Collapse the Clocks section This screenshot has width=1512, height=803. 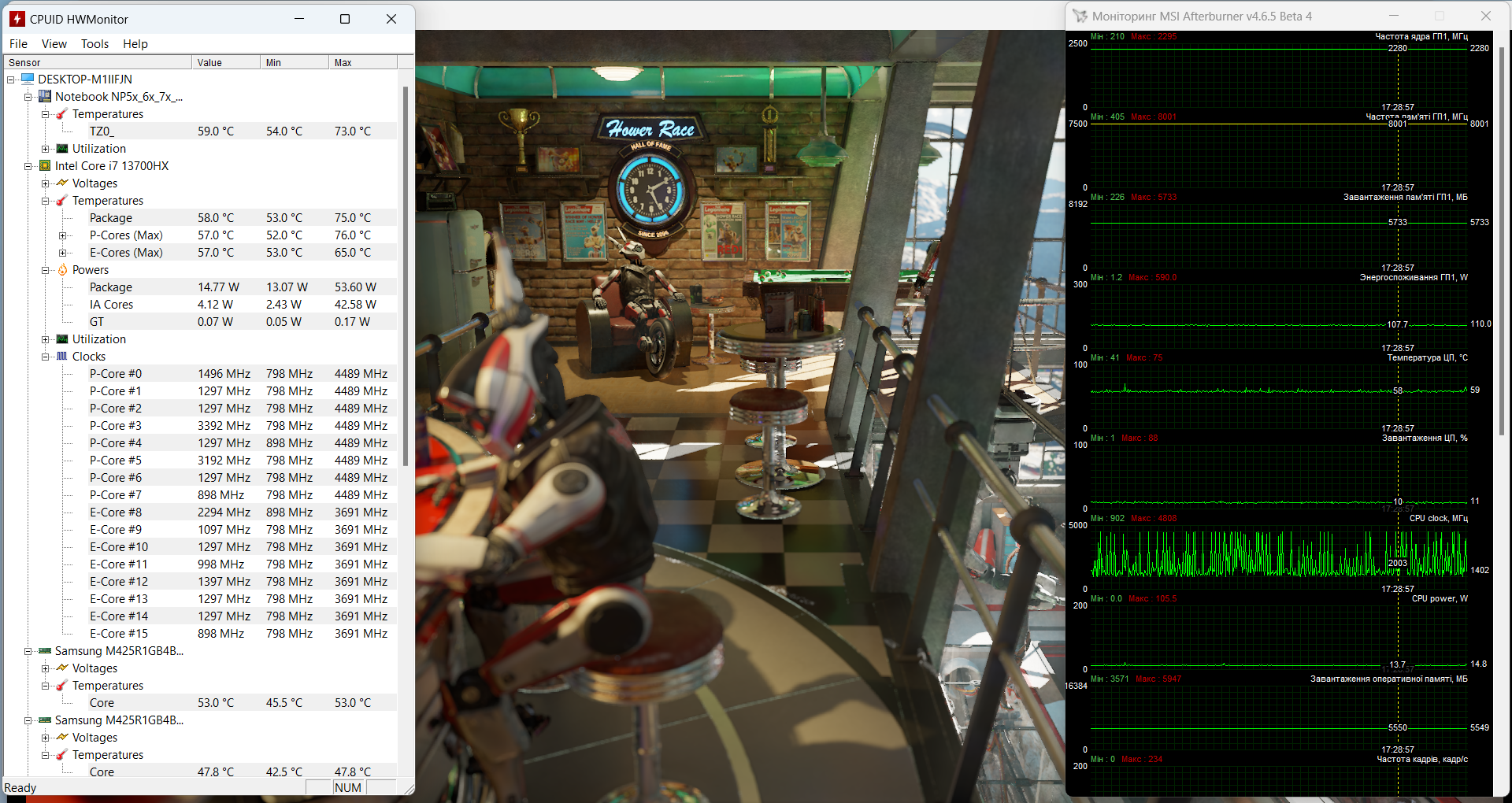tap(46, 357)
